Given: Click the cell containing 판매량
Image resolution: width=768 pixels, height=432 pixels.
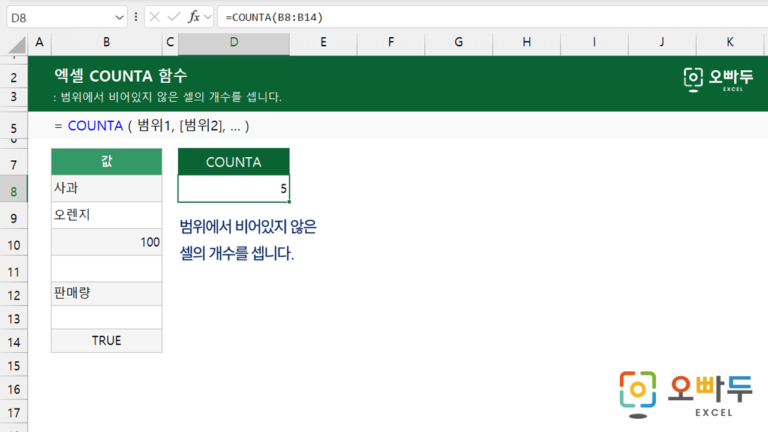Looking at the screenshot, I should [x=106, y=294].
